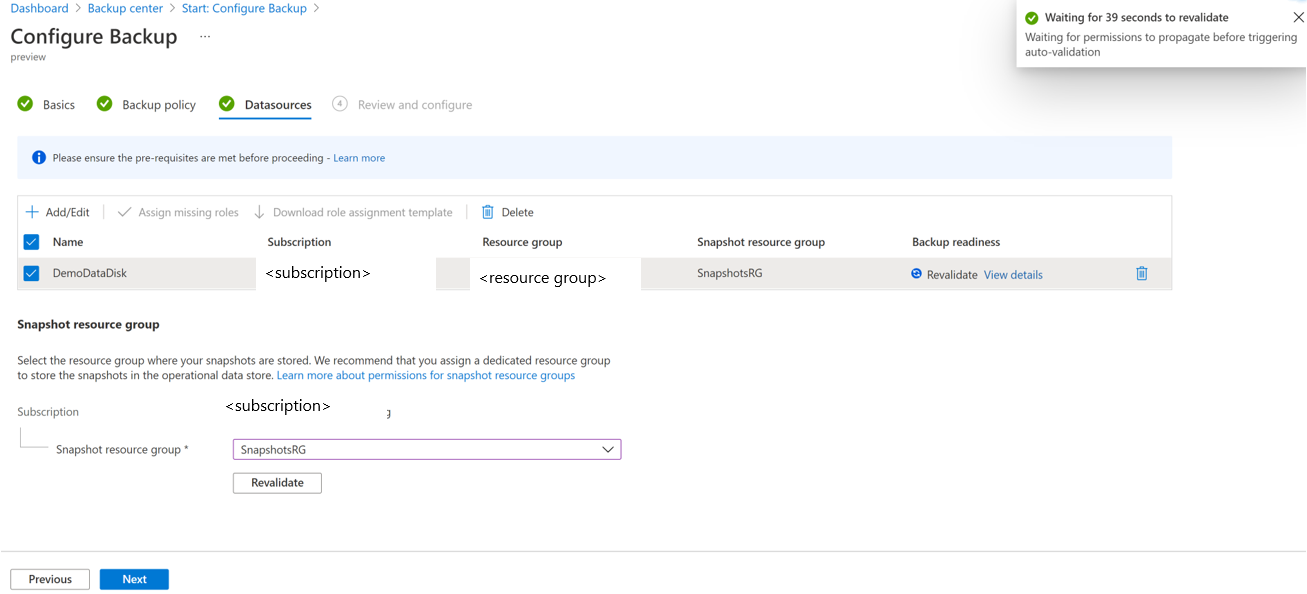The height and width of the screenshot is (594, 1307).
Task: Click the Add/Edit plus icon
Action: [x=32, y=212]
